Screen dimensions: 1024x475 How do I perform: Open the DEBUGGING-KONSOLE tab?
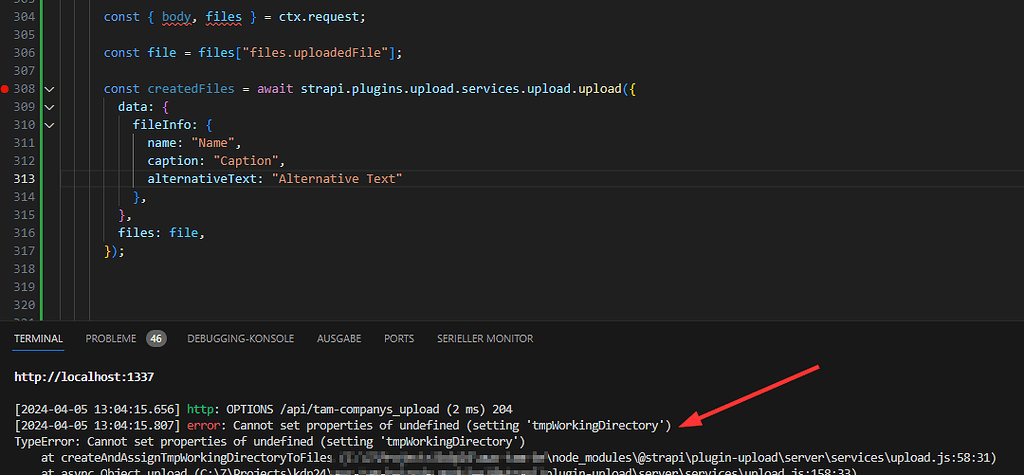click(240, 338)
